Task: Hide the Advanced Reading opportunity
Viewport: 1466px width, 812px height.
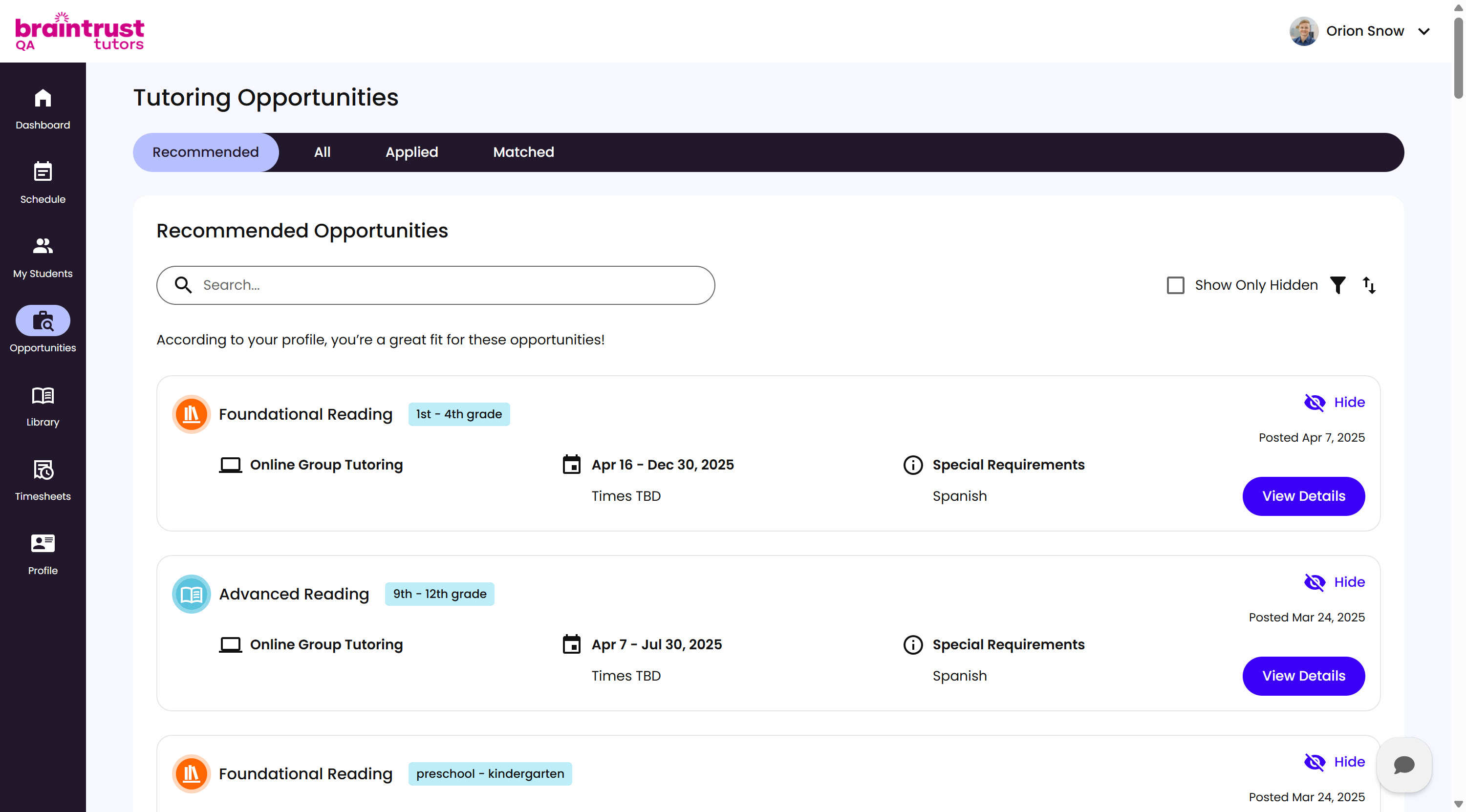Action: pos(1334,582)
